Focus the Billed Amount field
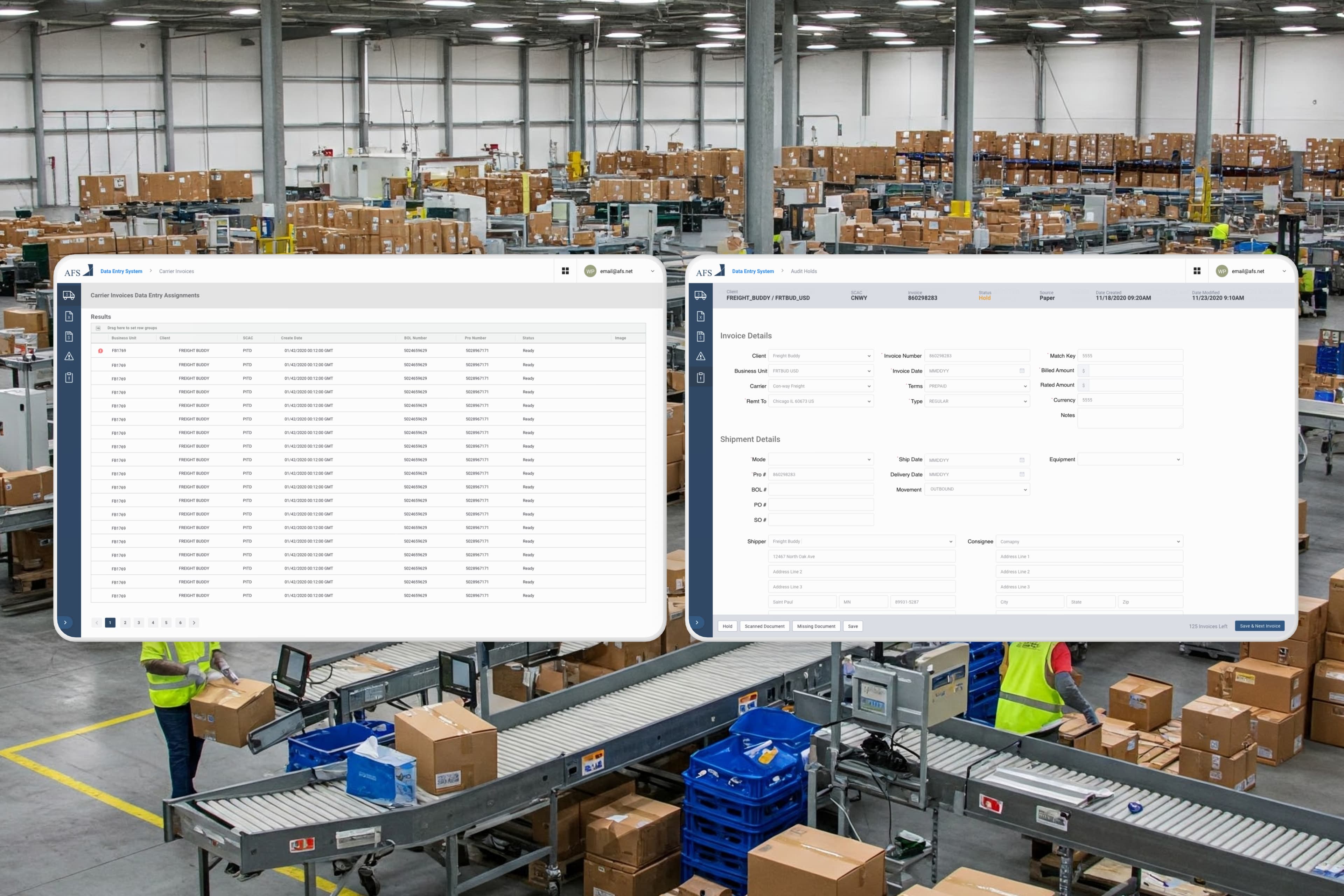The height and width of the screenshot is (896, 1344). (1130, 371)
